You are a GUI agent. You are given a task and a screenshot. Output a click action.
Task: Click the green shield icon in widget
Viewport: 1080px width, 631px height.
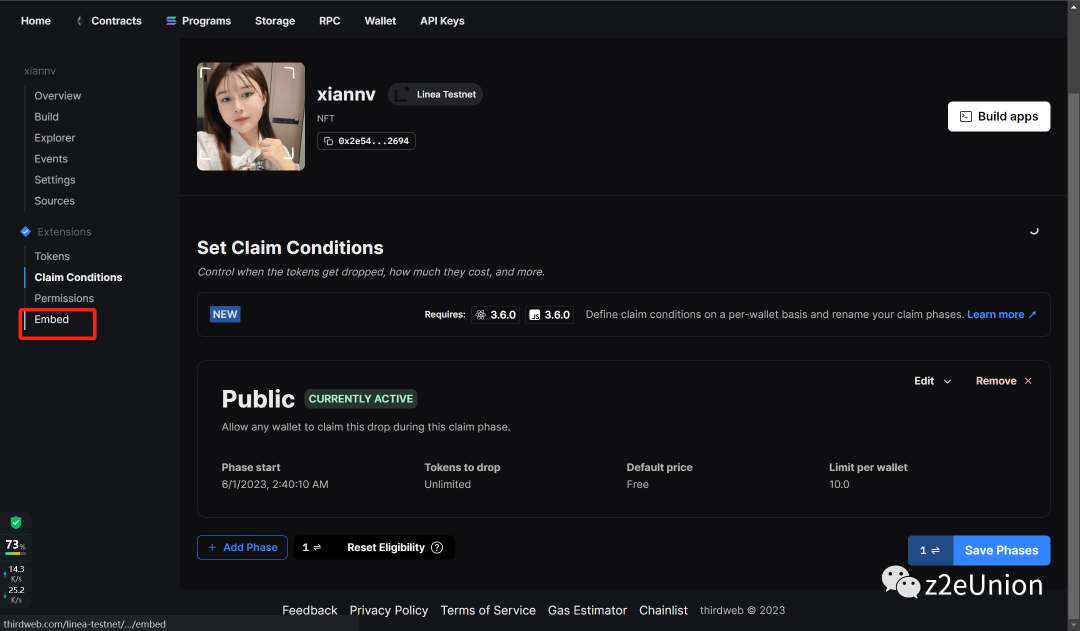click(16, 523)
